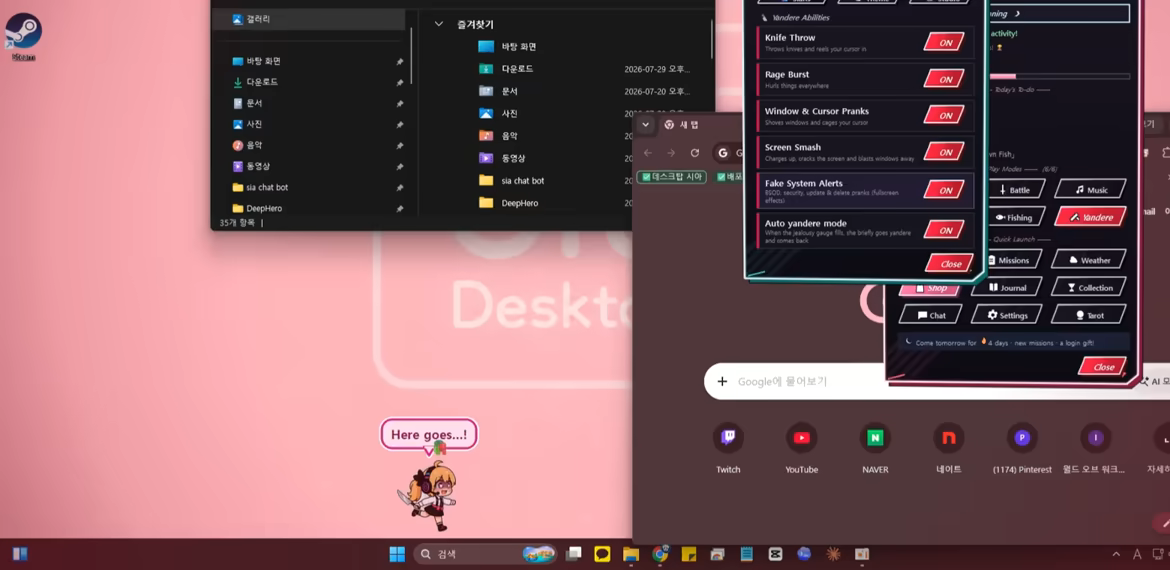Click the taskbar 검색 search field
1170x570 pixels.
pos(485,554)
